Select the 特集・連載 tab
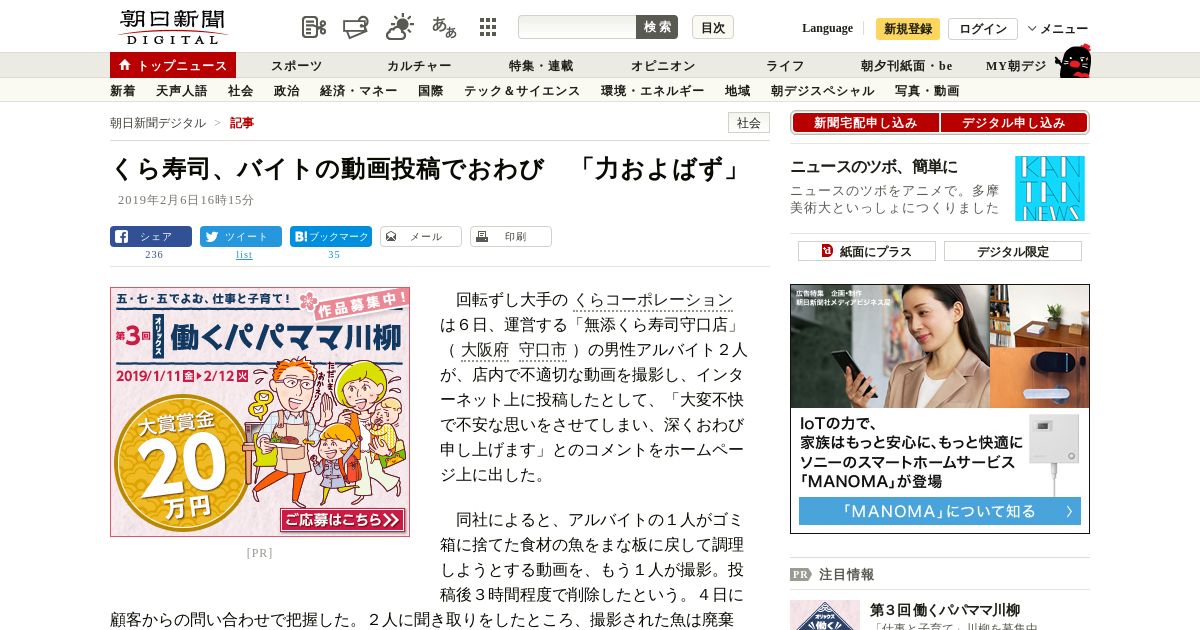 point(541,66)
